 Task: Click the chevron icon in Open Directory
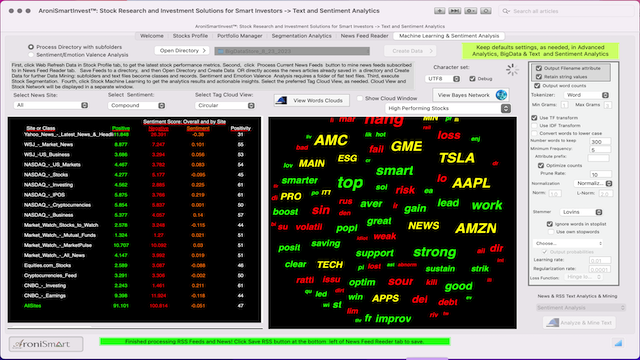[204, 51]
